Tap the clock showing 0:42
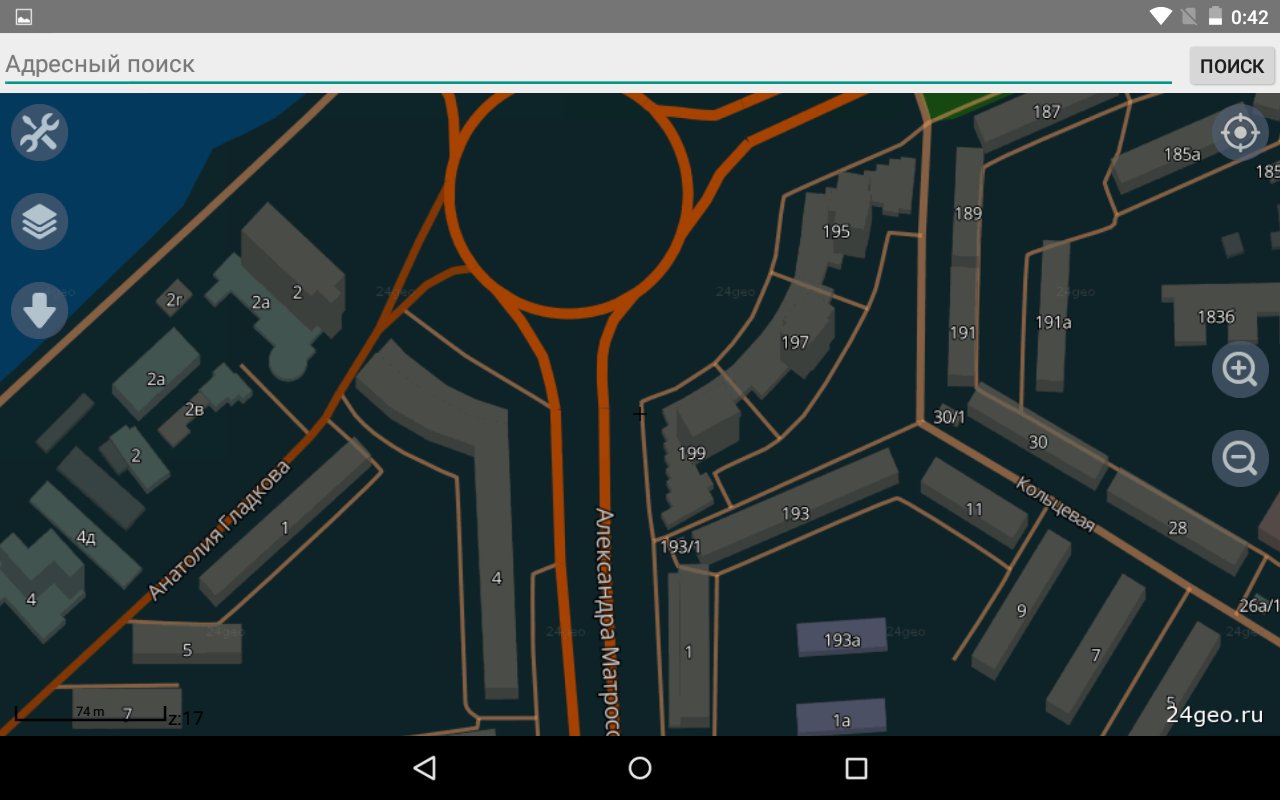The height and width of the screenshot is (800, 1280). (1250, 17)
